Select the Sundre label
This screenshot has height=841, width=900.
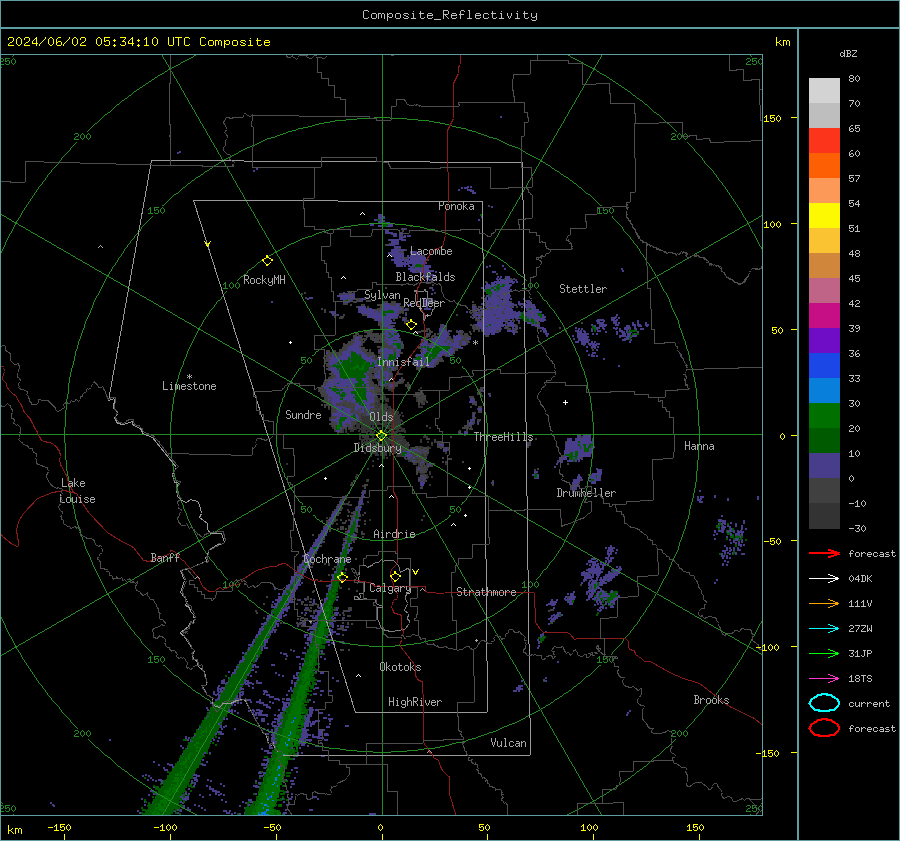(303, 415)
